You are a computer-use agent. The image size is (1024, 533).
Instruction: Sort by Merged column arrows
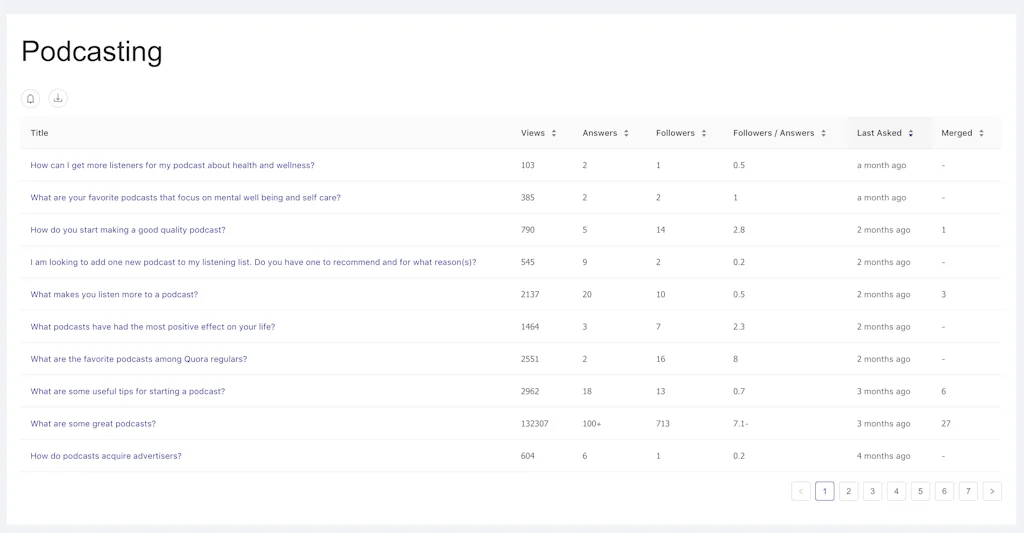coord(982,133)
